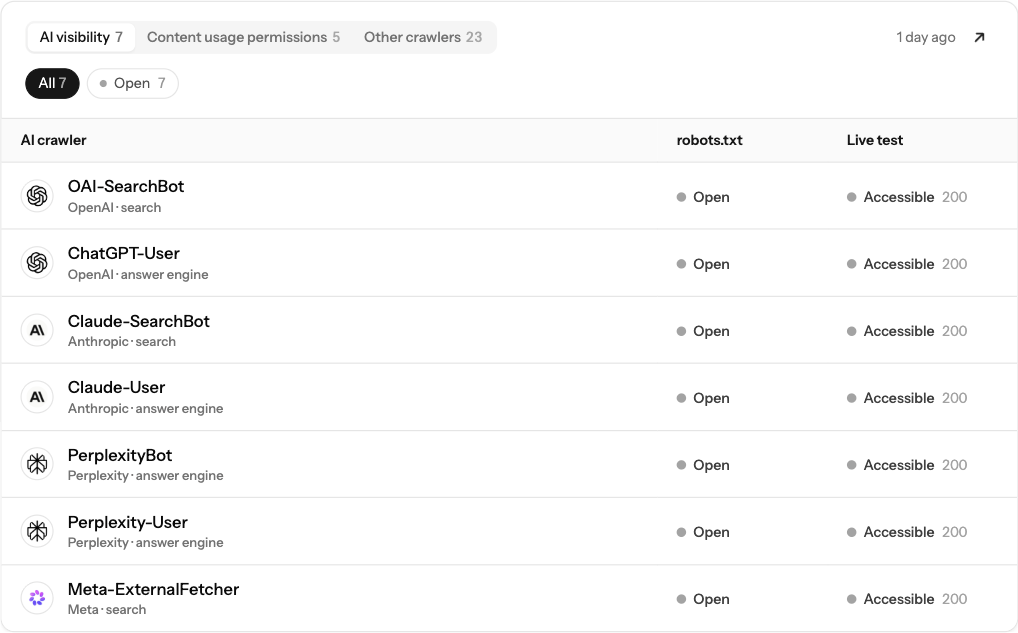
Task: Click the Meta logo beside Meta-ExternalFetcher
Action: 37,597
